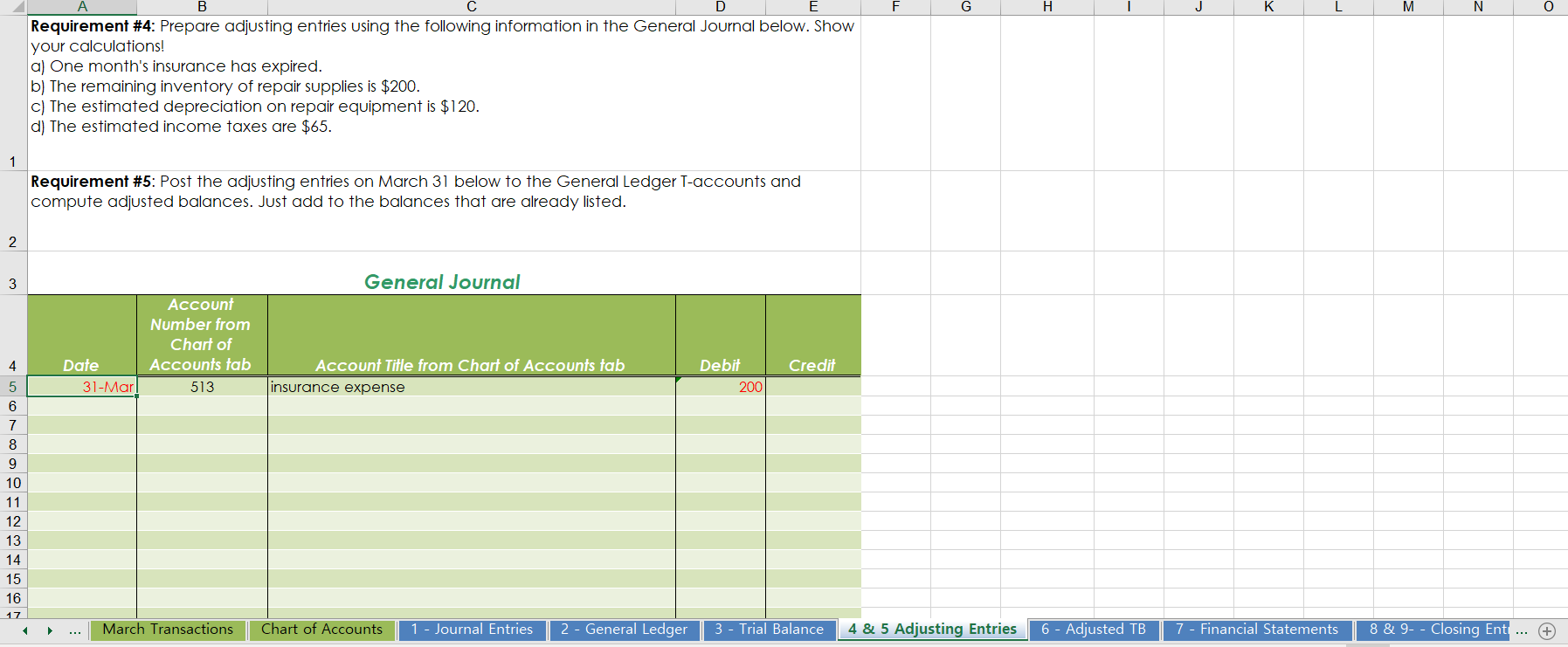Select row 2 by its row header
1568x647 pixels.
(13, 211)
